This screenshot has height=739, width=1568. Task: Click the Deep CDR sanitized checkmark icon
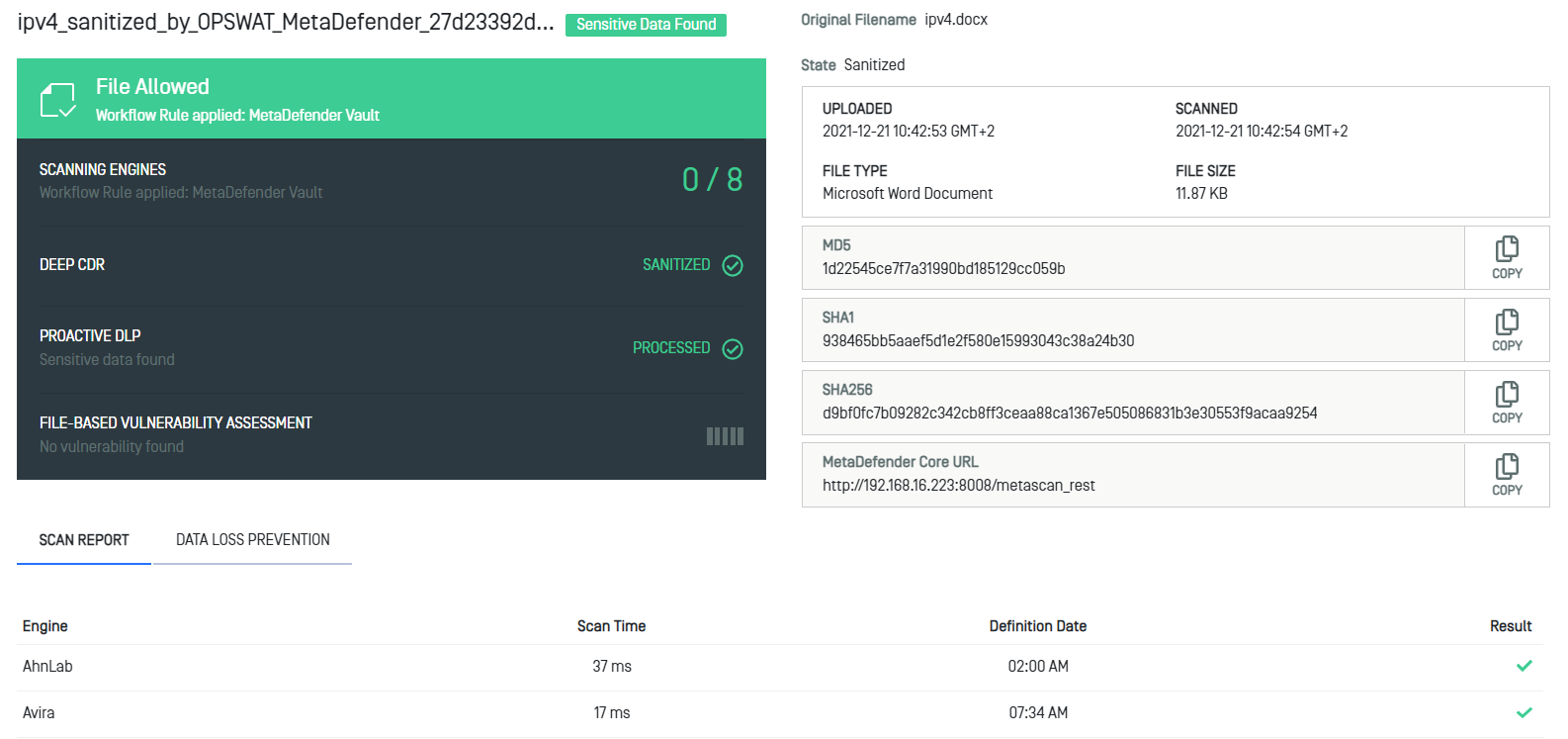click(x=733, y=265)
